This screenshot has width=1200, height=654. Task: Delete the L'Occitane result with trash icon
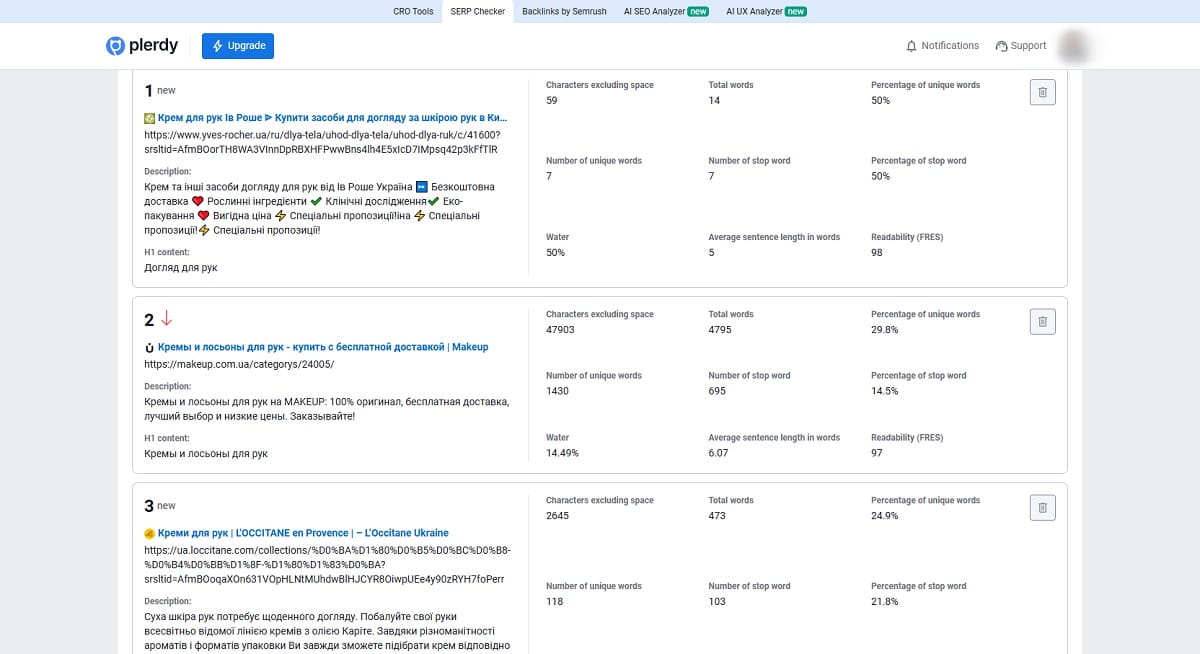click(1042, 507)
